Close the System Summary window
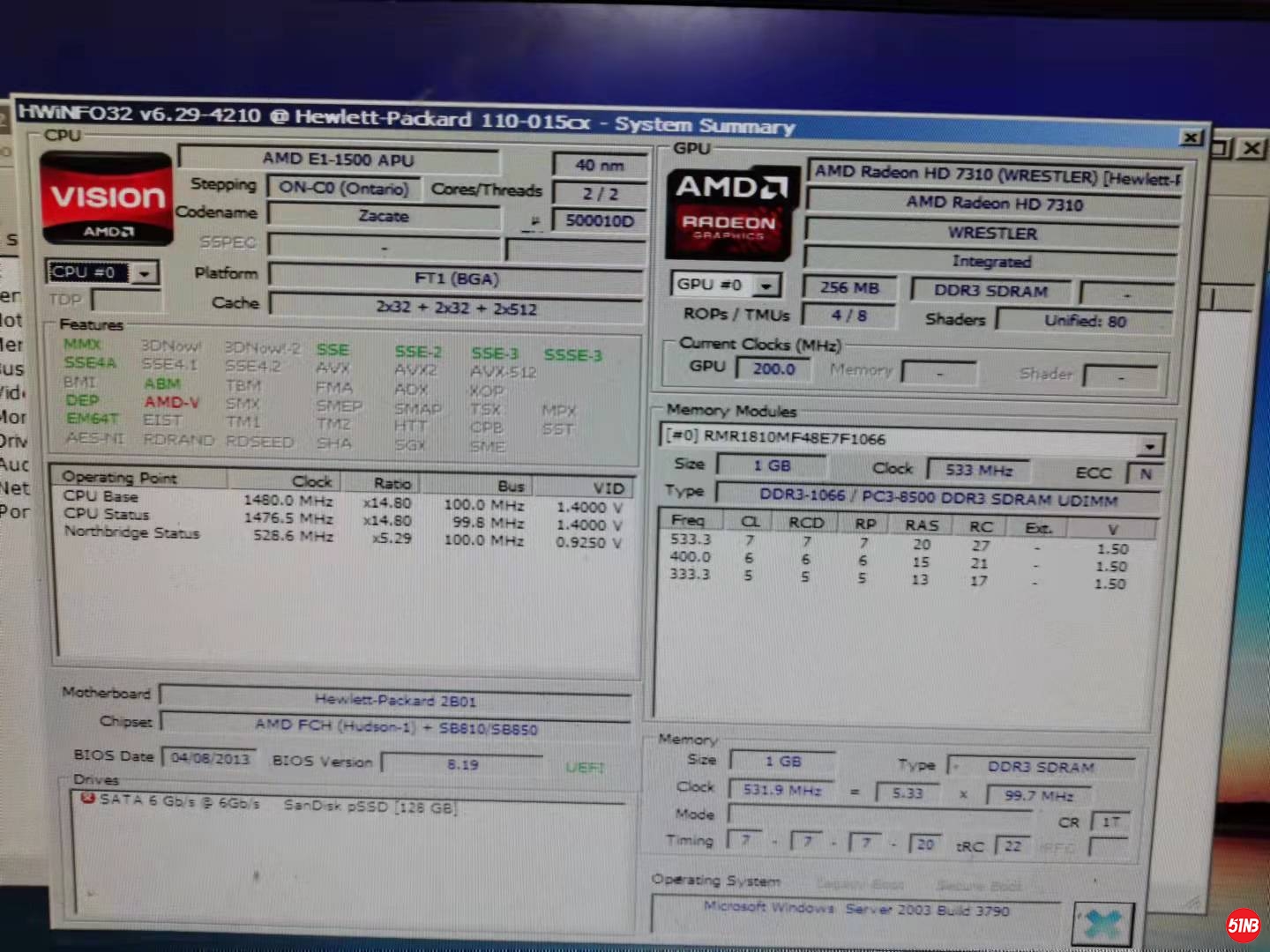The width and height of the screenshot is (1270, 952). click(1191, 138)
